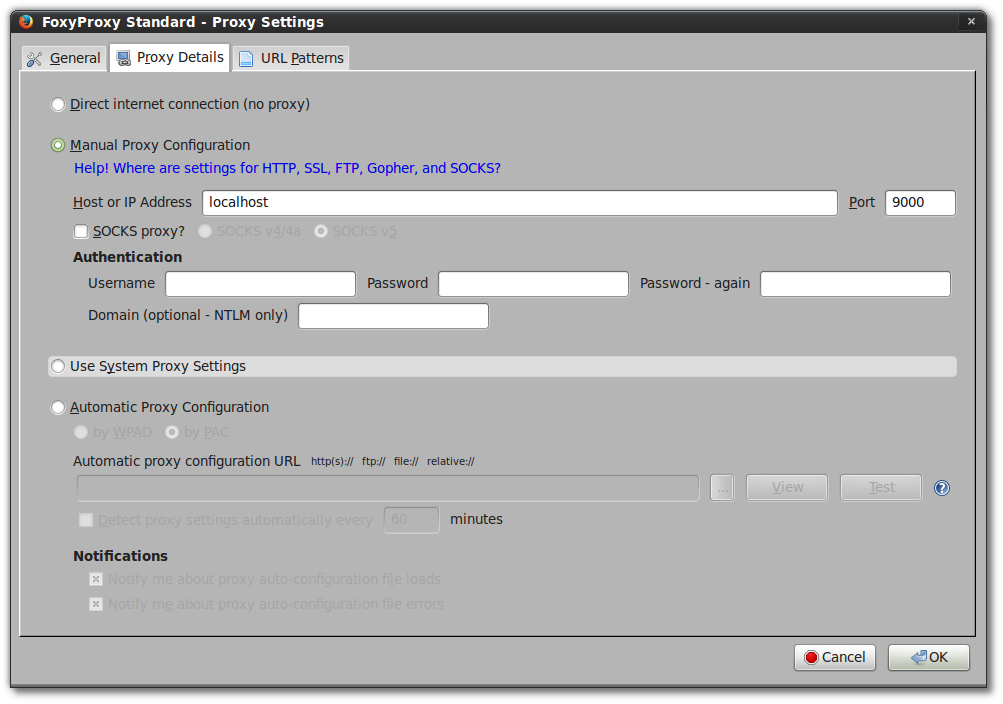Screen dimensions: 1003x704
Task: Click the document icon on URL Patterns tab
Action: pyautogui.click(x=244, y=58)
